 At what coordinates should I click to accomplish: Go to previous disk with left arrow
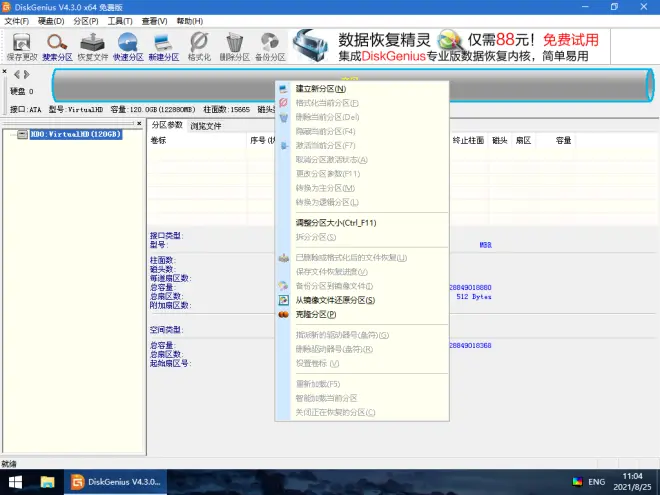click(17, 75)
